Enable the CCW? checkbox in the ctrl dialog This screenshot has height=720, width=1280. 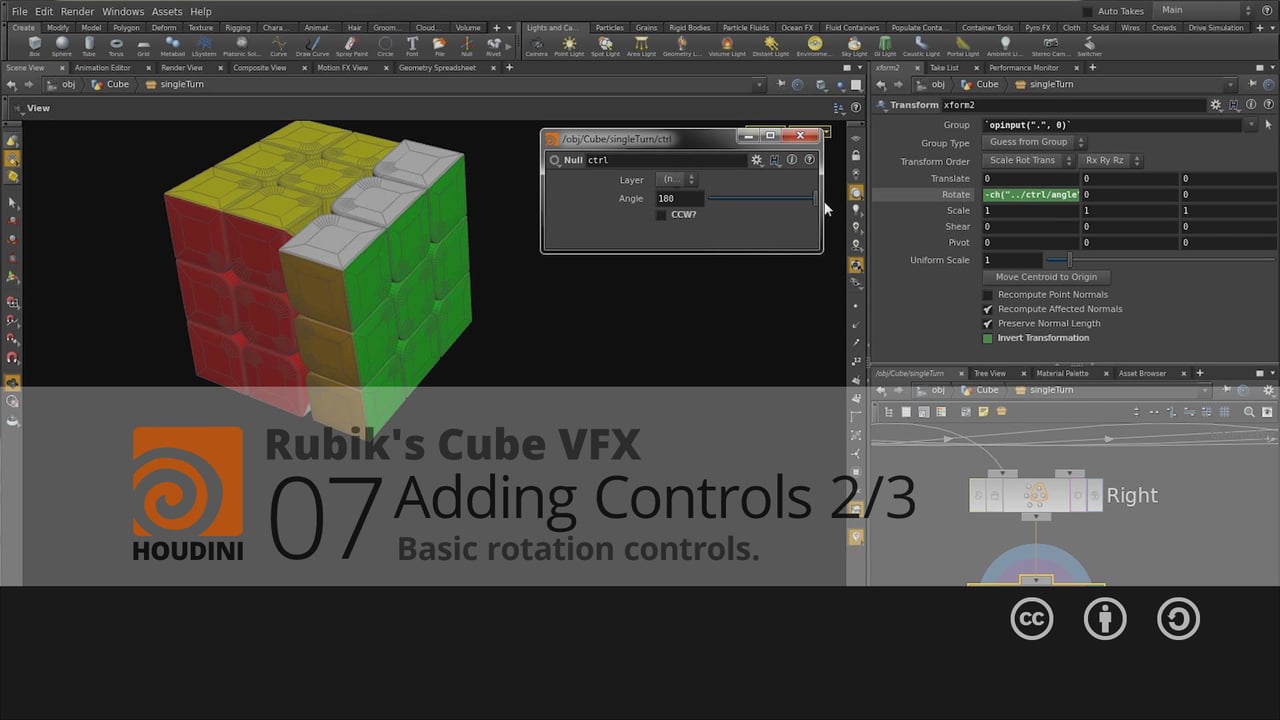tap(661, 214)
